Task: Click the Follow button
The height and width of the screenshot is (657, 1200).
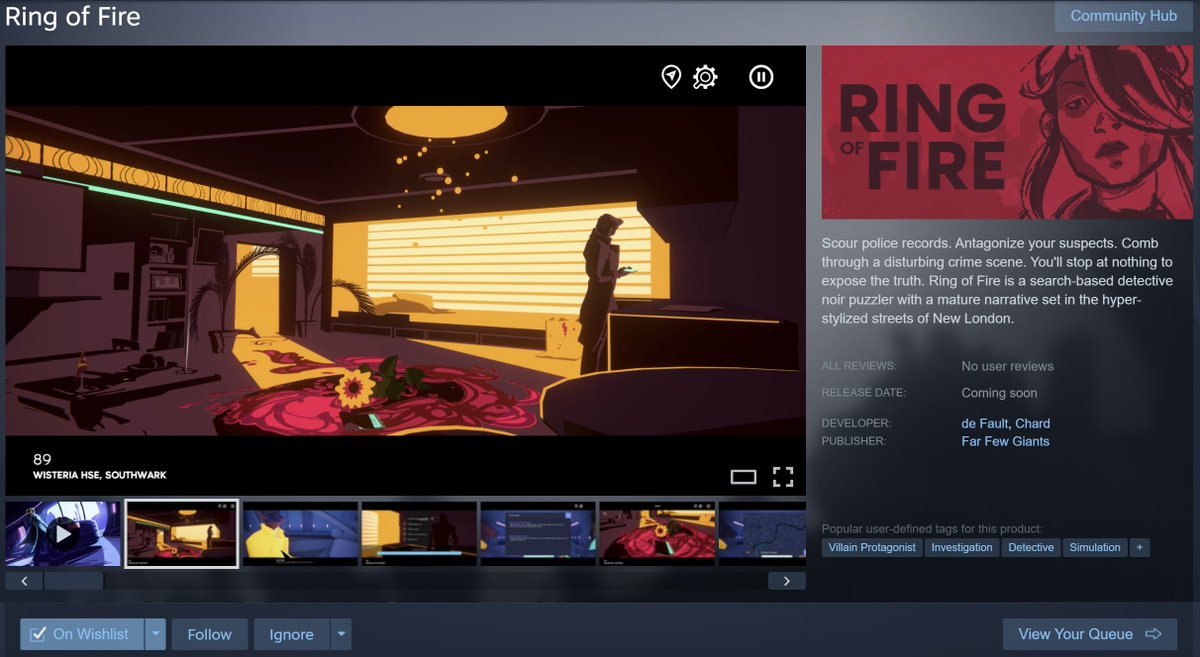Action: pos(209,634)
